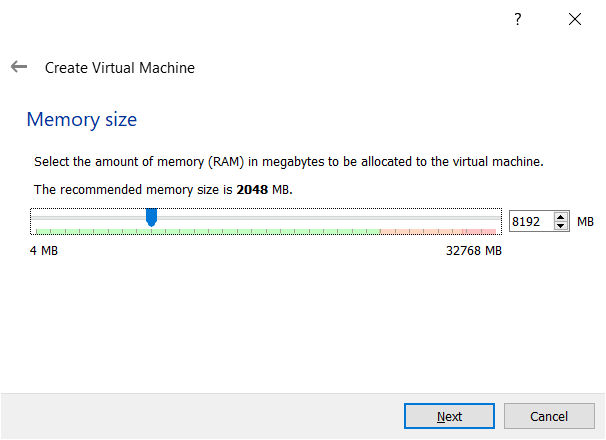
Task: Click the blue memory slider handle
Action: coord(152,217)
